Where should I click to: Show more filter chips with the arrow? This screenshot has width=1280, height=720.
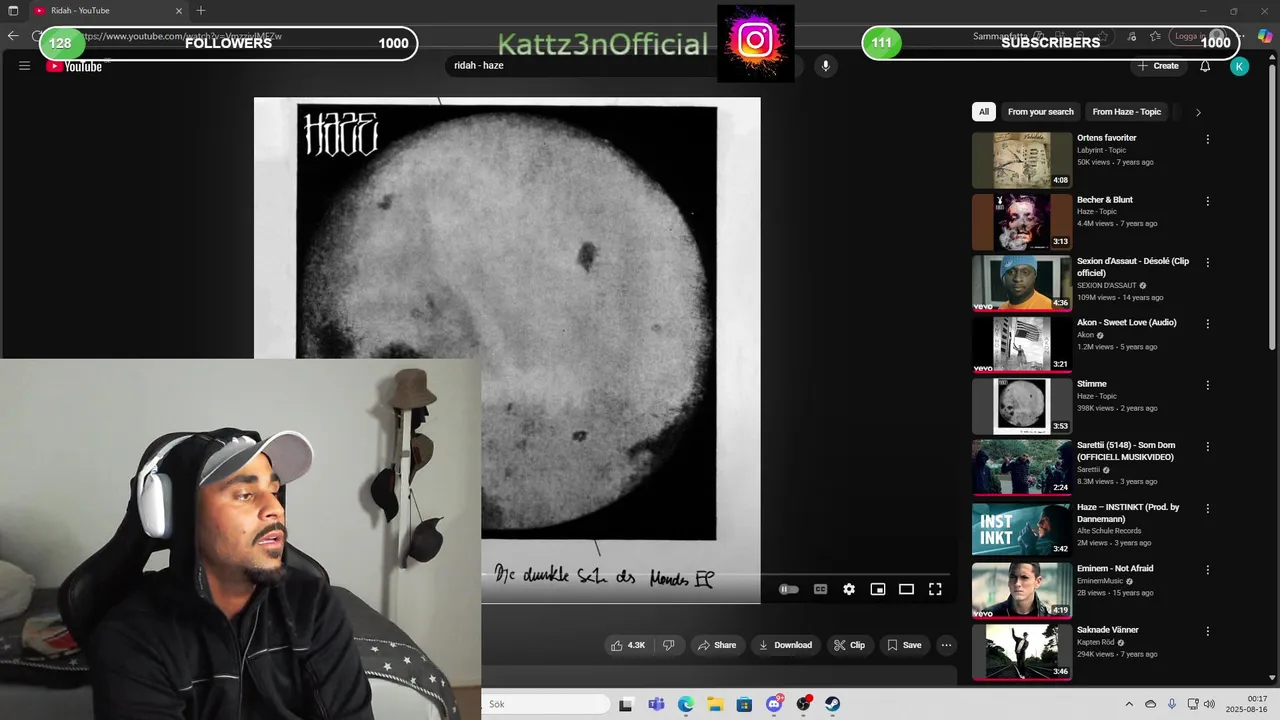click(x=1198, y=112)
